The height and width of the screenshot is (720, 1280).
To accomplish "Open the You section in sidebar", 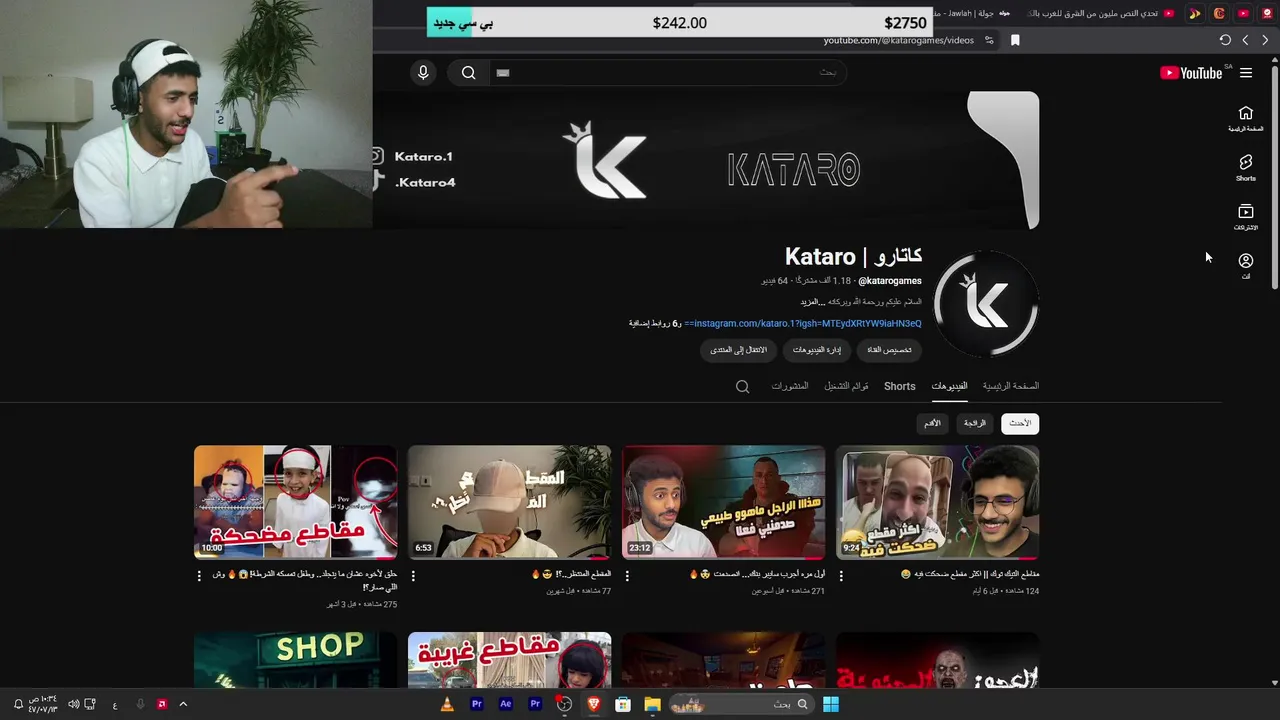I will point(1246,265).
